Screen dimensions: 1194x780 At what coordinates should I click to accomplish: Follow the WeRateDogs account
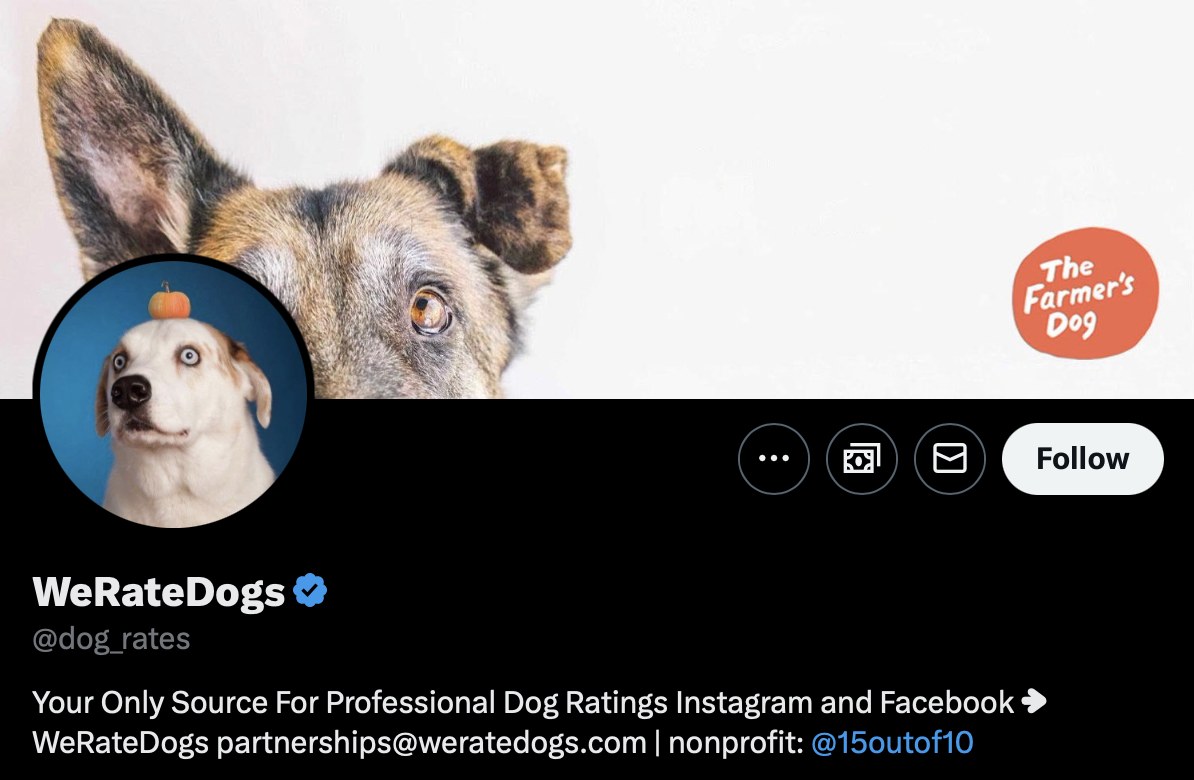pos(1082,459)
